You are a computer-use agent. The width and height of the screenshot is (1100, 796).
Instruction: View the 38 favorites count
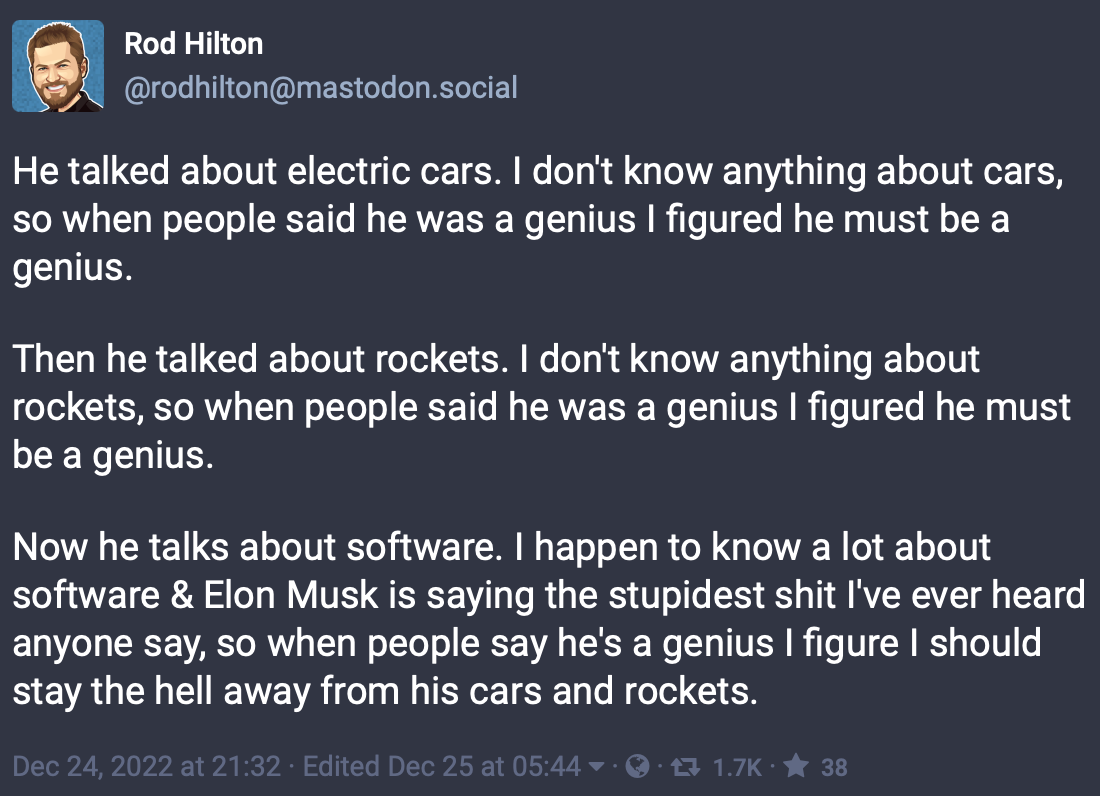833,767
